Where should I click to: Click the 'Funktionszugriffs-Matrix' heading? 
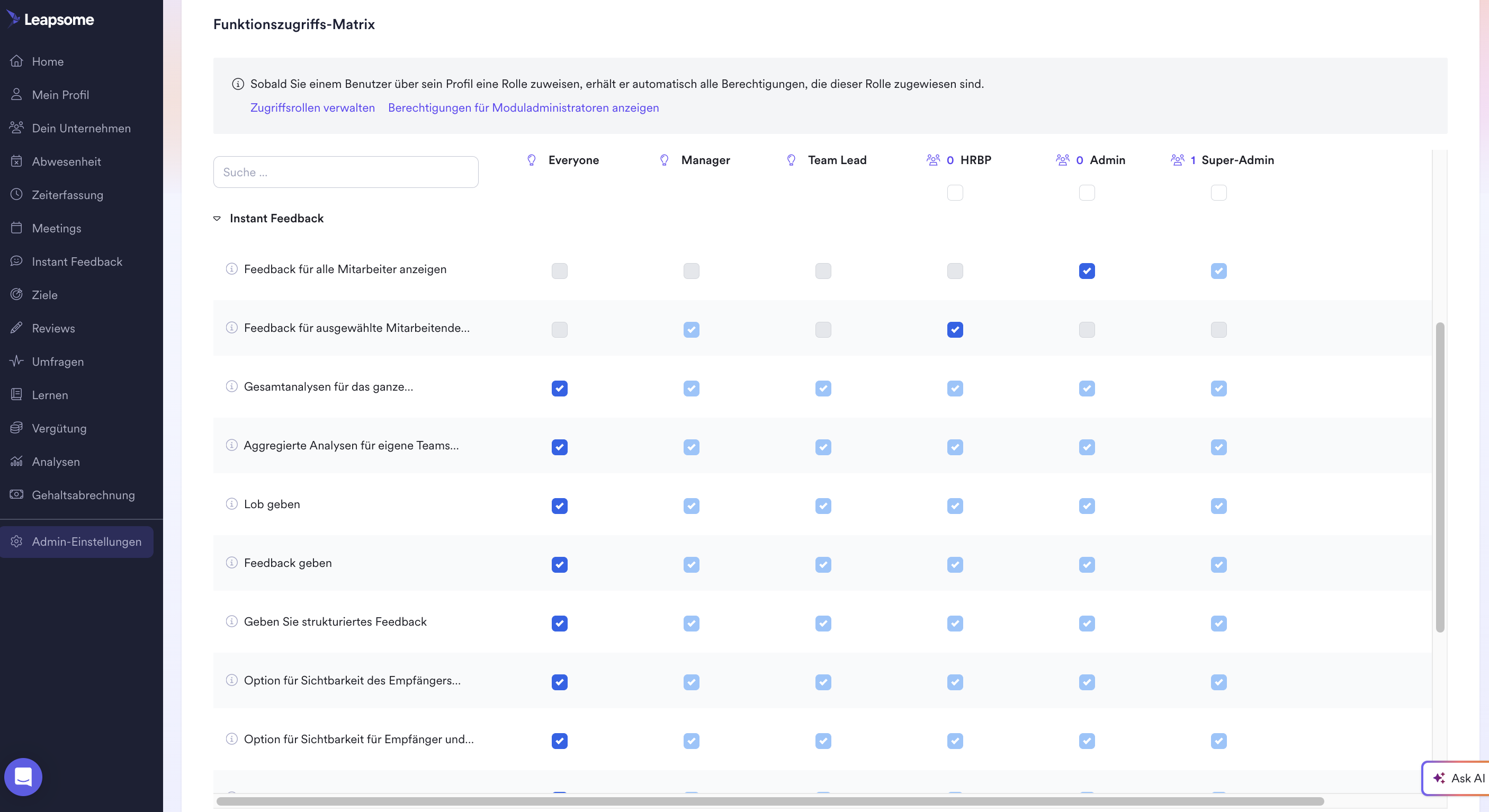tap(294, 24)
